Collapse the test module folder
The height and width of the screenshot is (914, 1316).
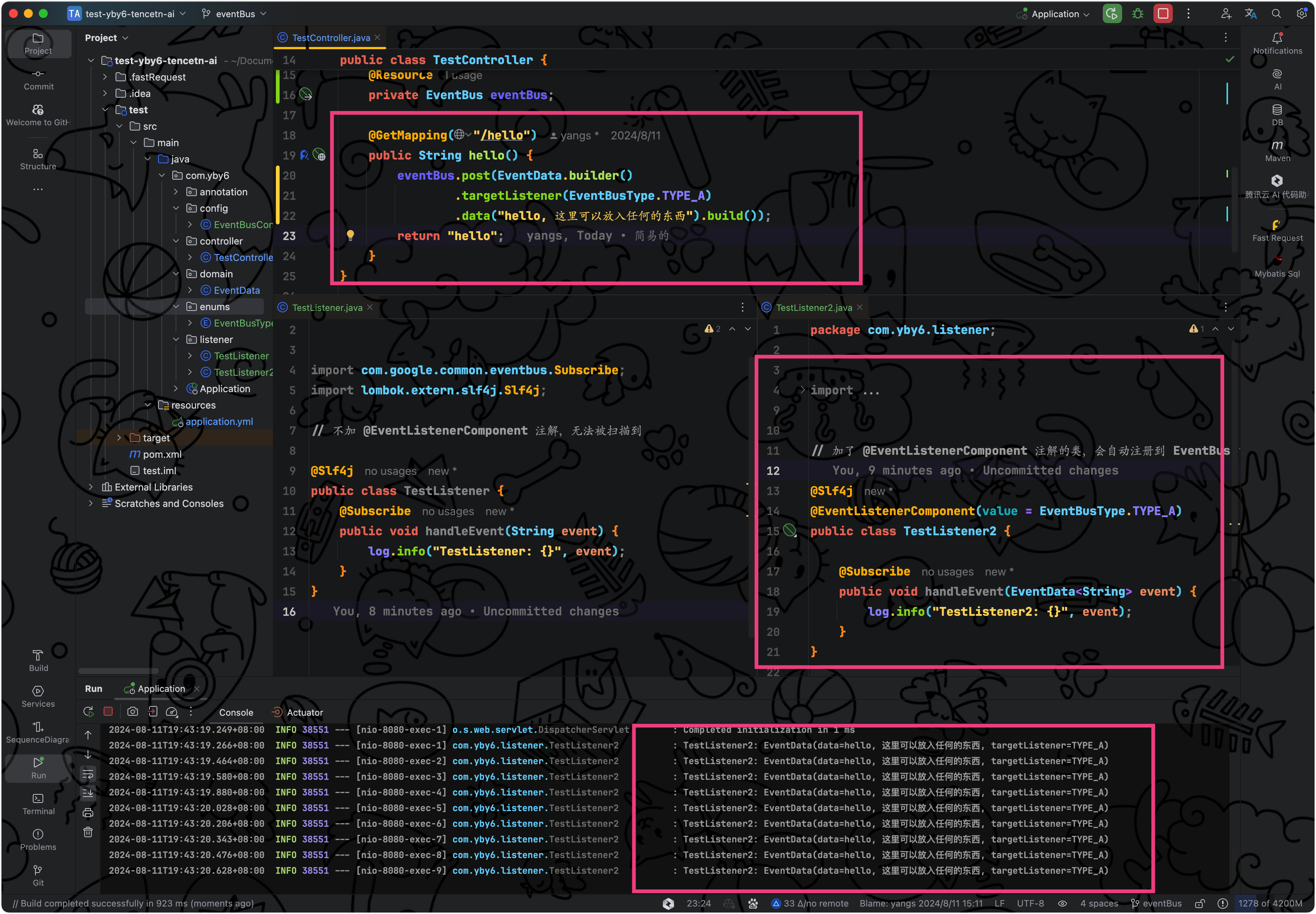click(x=105, y=109)
